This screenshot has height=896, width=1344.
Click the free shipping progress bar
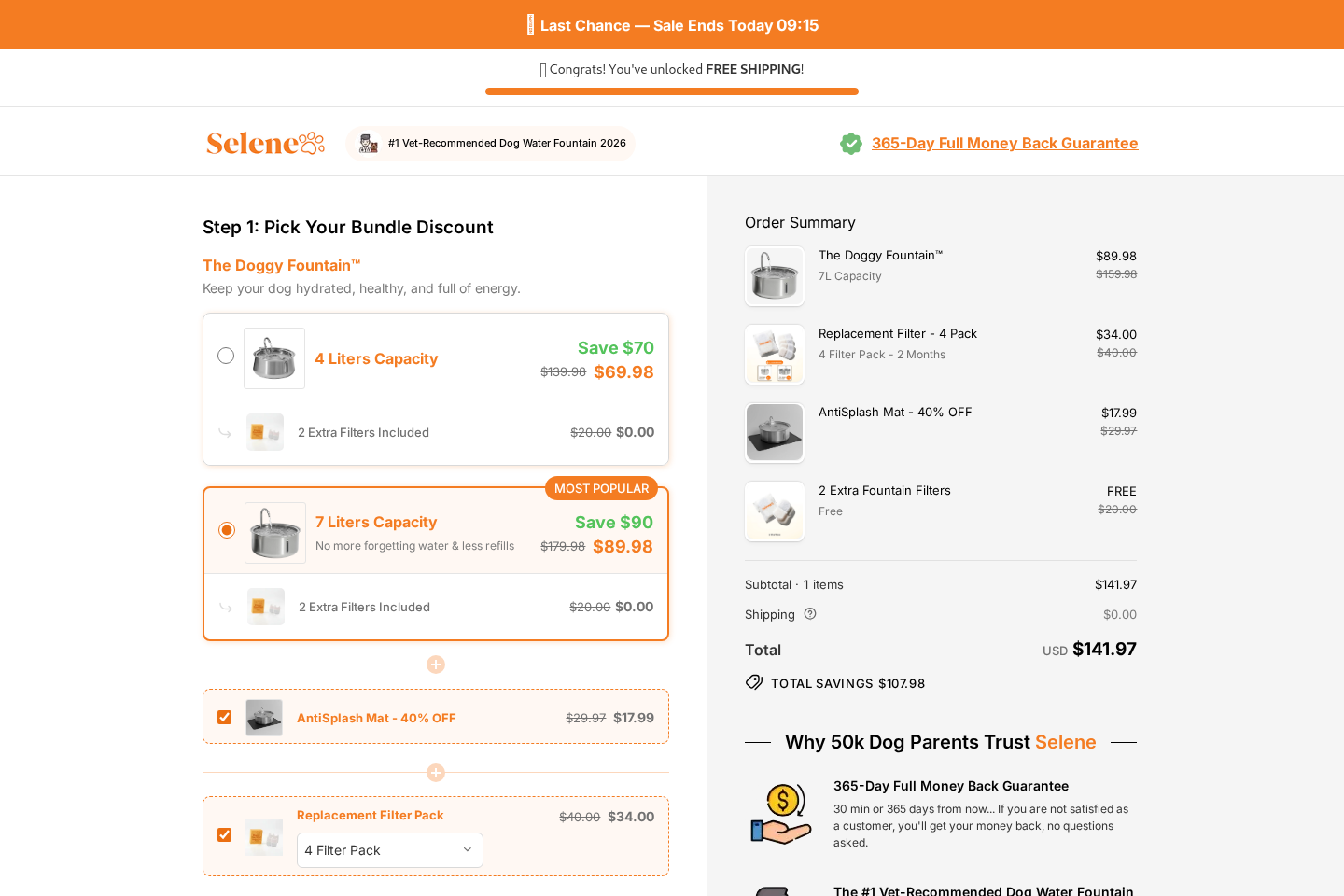(672, 91)
